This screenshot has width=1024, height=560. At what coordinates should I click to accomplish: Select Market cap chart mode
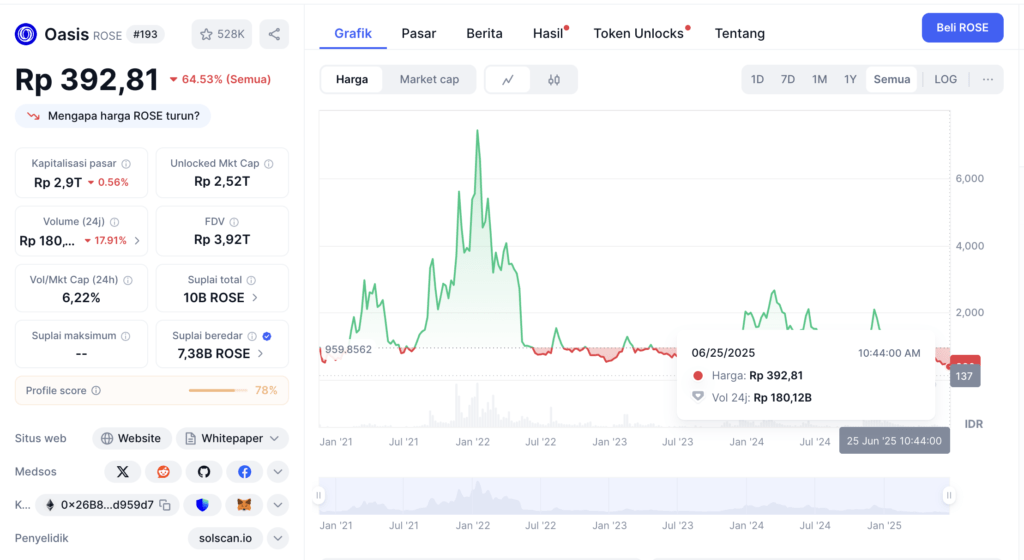[429, 80]
